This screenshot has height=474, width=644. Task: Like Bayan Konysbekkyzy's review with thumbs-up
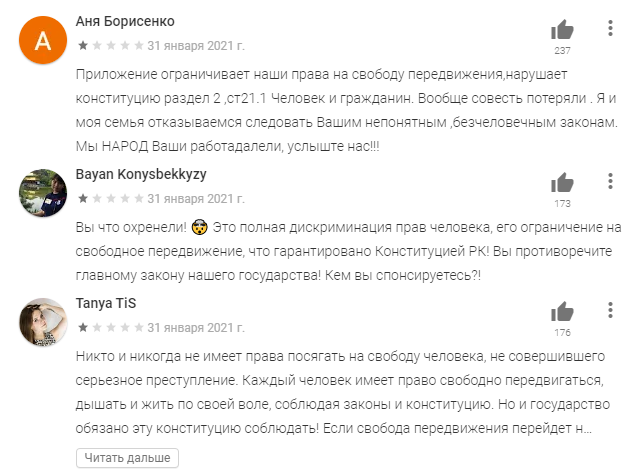click(x=562, y=183)
